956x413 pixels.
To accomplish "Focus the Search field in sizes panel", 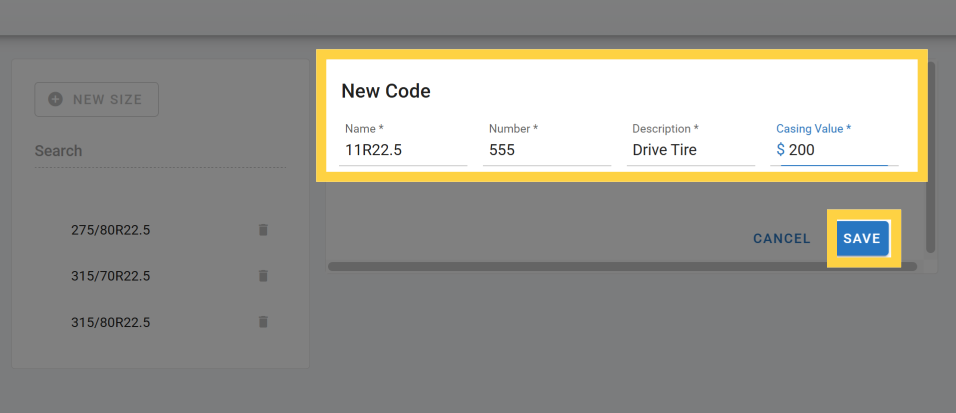I will 158,151.
